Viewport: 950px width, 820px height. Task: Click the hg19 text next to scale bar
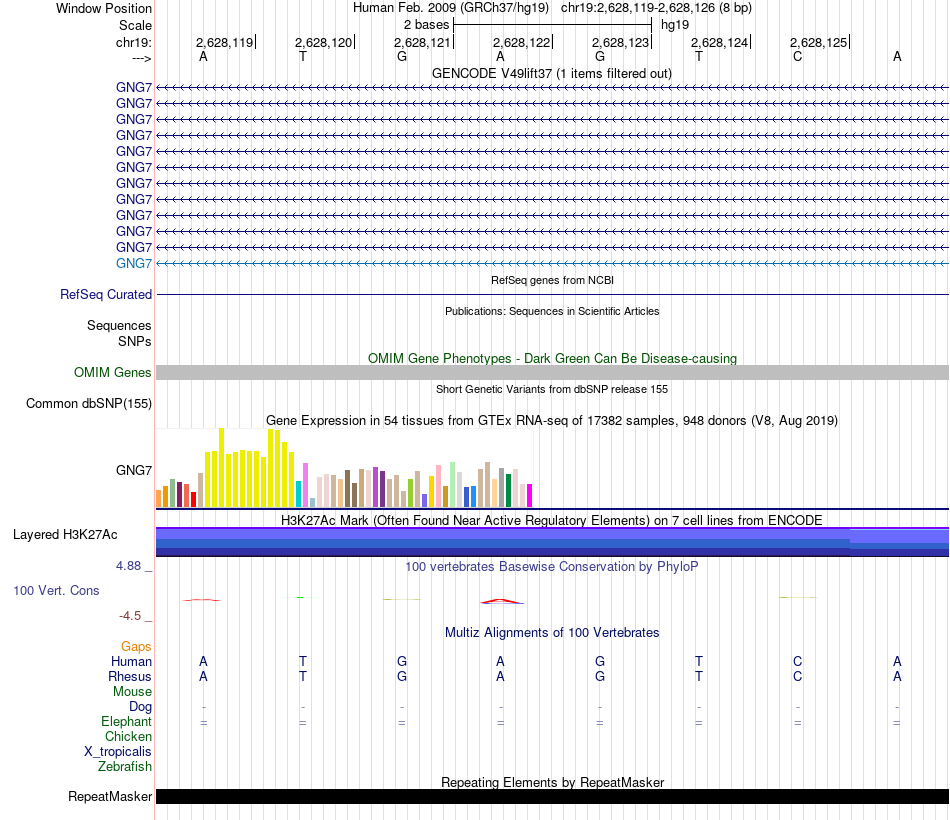675,25
